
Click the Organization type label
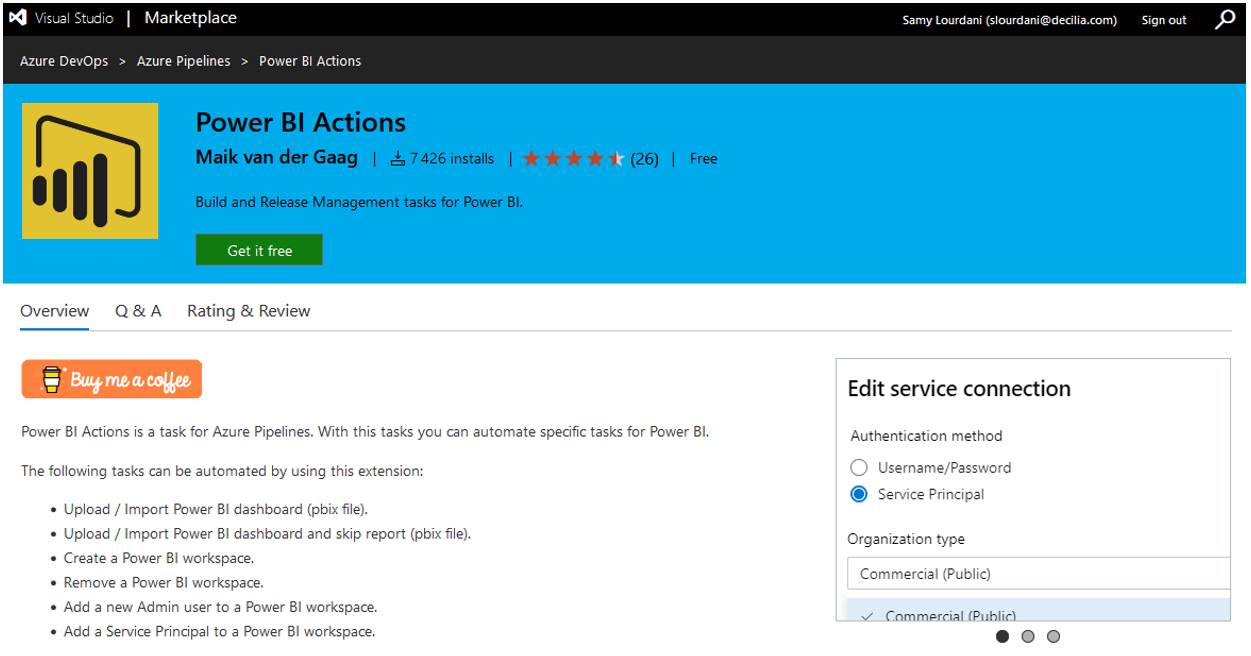pyautogui.click(x=906, y=539)
